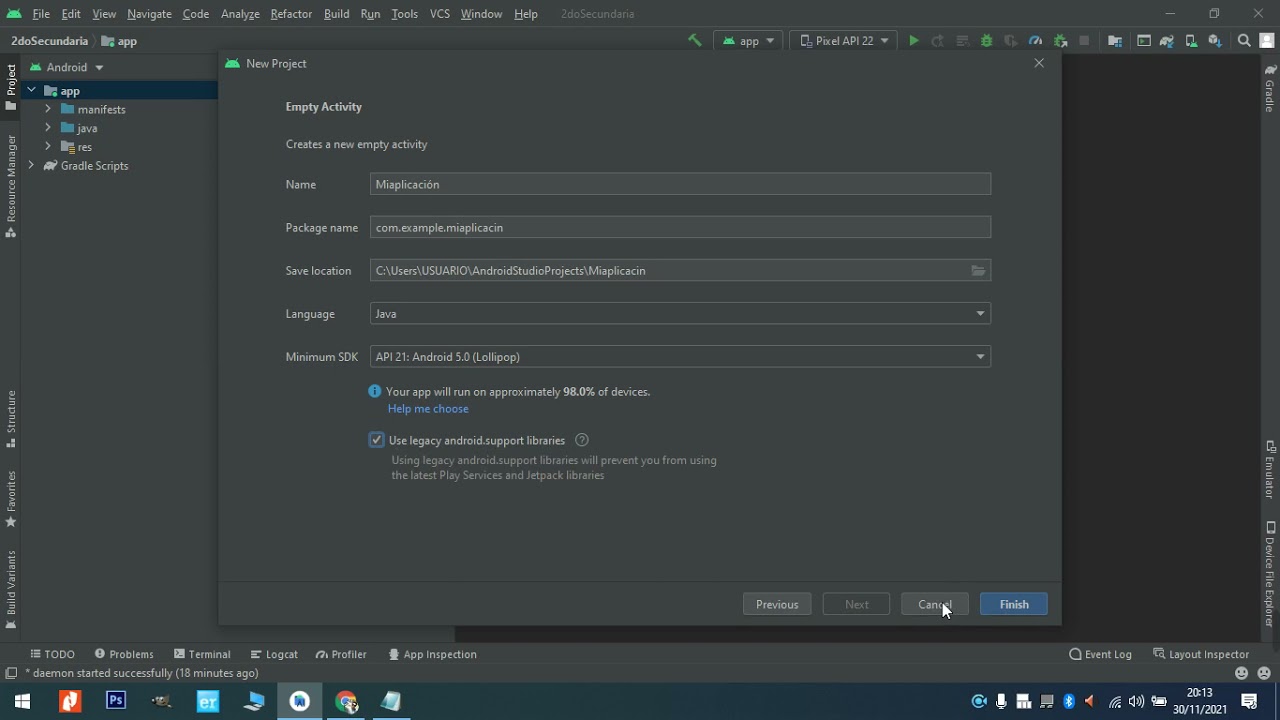The width and height of the screenshot is (1280, 720).
Task: Open the Language dropdown set to Java
Action: tap(680, 314)
